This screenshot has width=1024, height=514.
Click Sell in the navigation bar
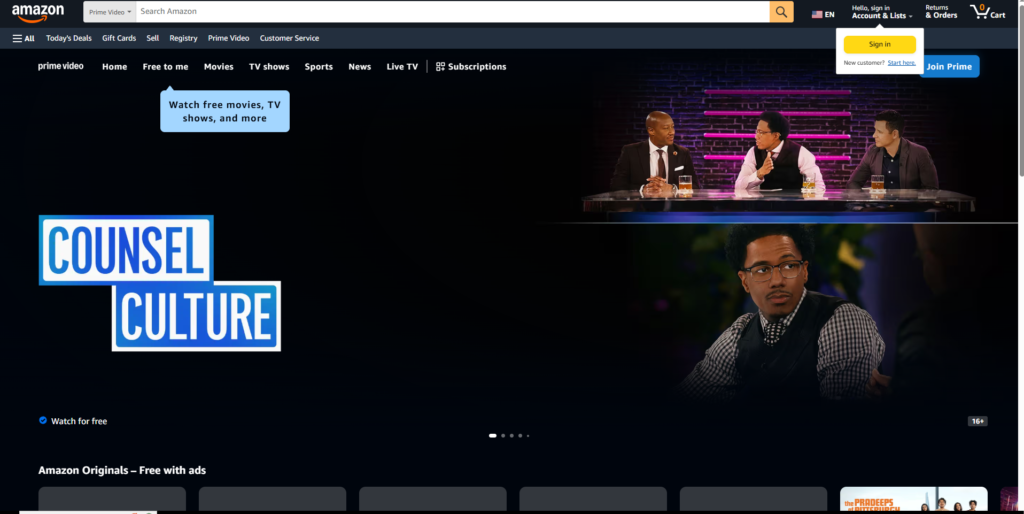coord(153,39)
